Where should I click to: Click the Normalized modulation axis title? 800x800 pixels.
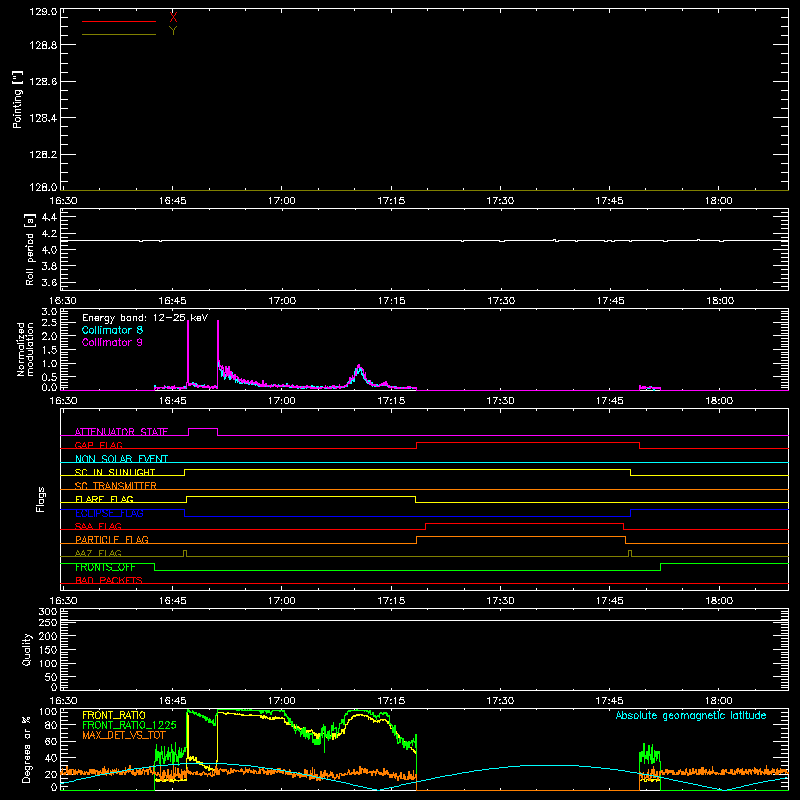(x=25, y=349)
